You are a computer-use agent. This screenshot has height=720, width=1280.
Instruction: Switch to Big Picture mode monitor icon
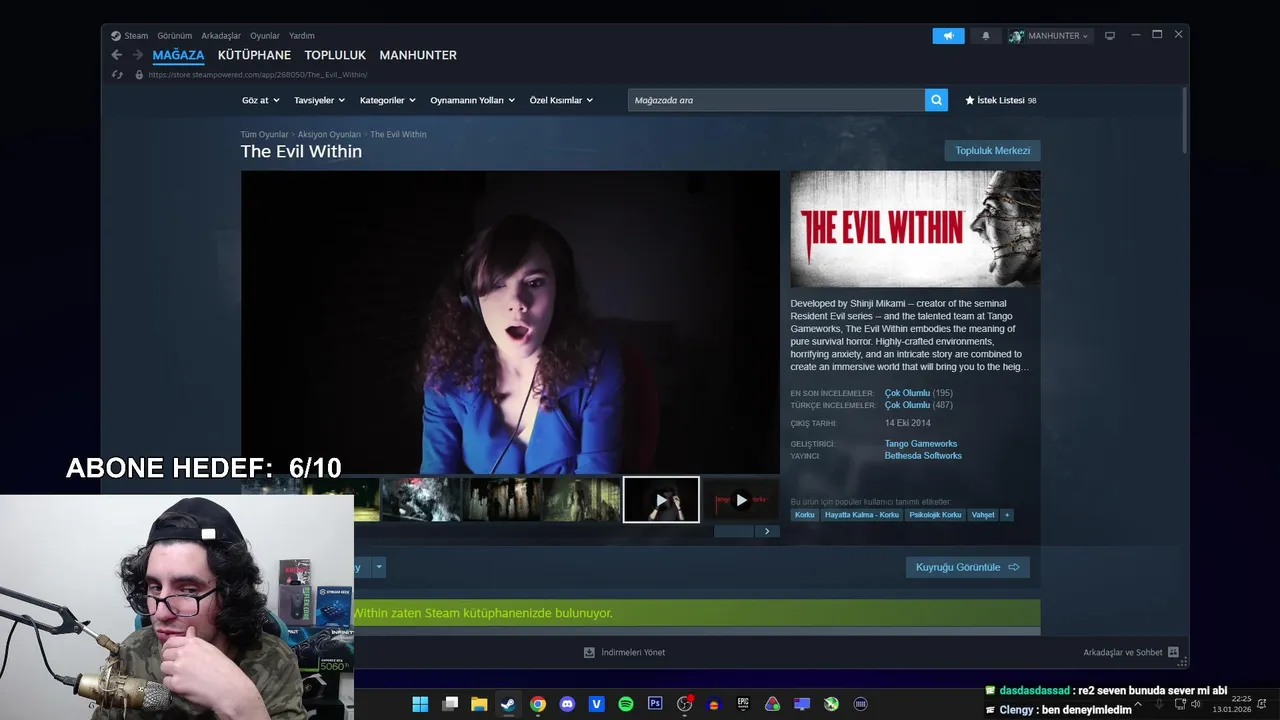[x=1109, y=36]
